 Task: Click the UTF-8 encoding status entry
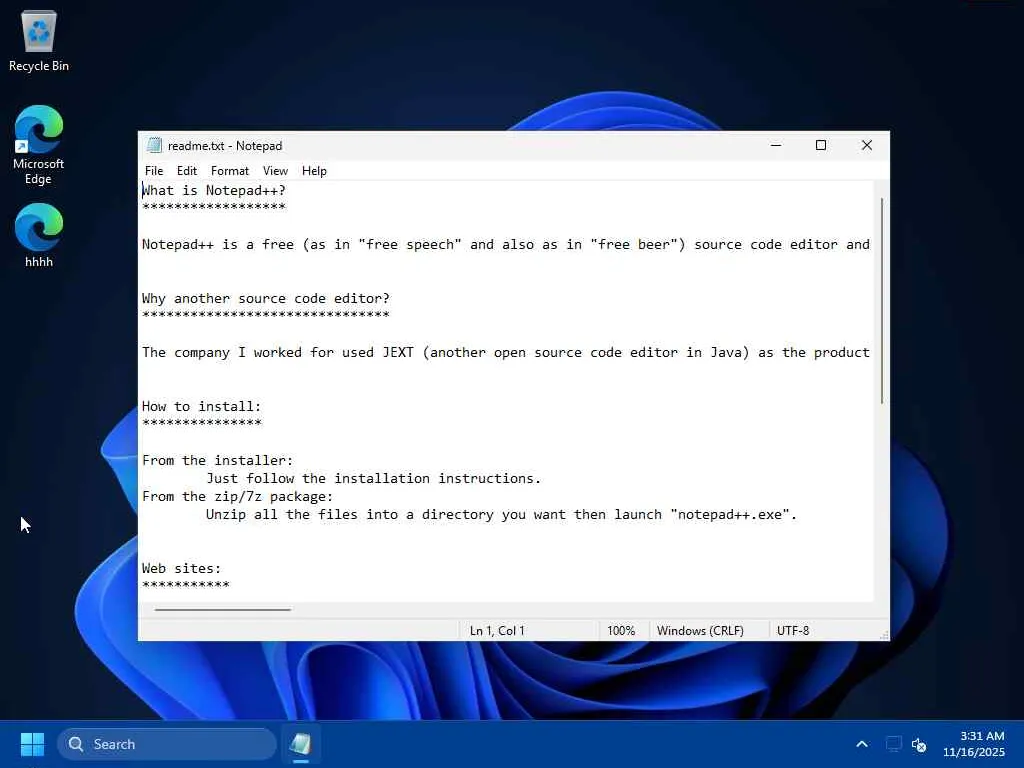point(793,630)
